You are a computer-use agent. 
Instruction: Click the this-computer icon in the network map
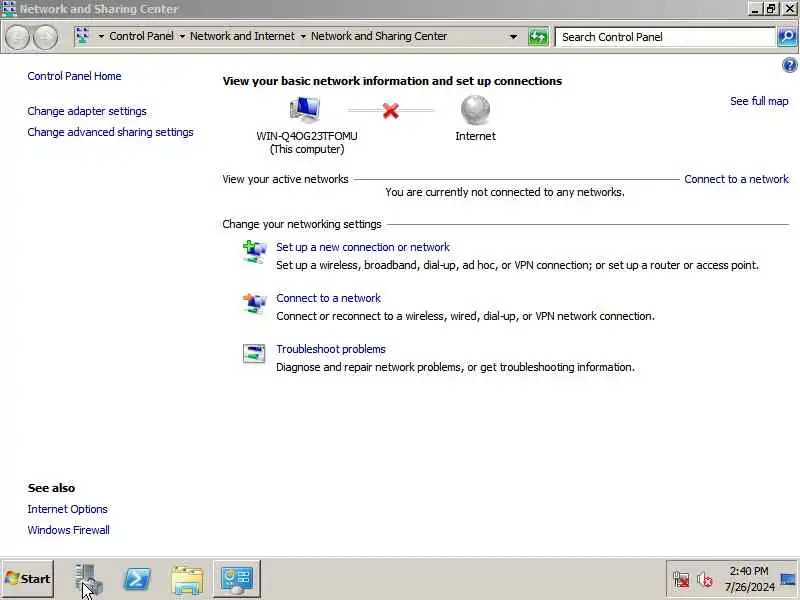[x=305, y=109]
